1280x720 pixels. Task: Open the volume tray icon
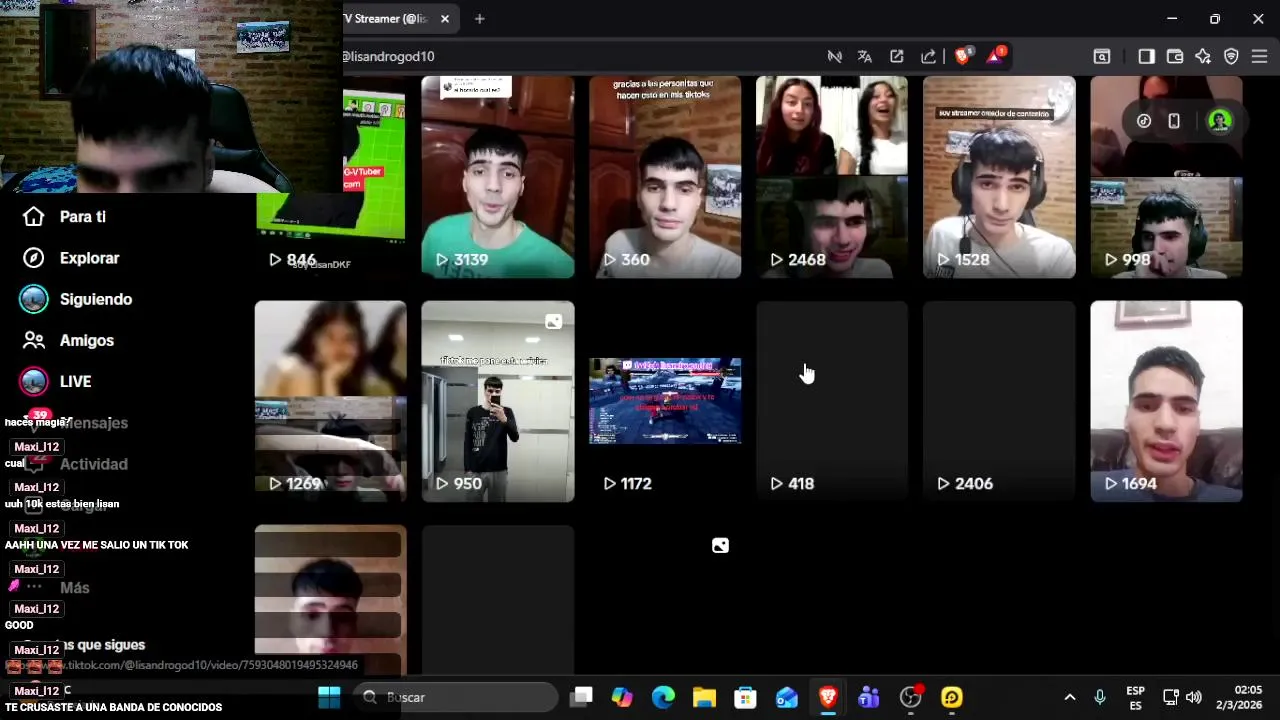coord(1194,697)
